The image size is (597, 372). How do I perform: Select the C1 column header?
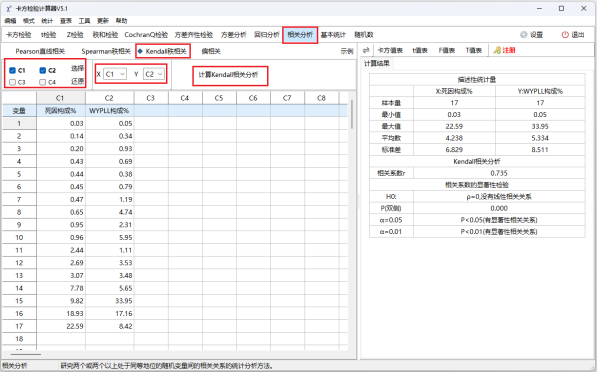[x=61, y=98]
